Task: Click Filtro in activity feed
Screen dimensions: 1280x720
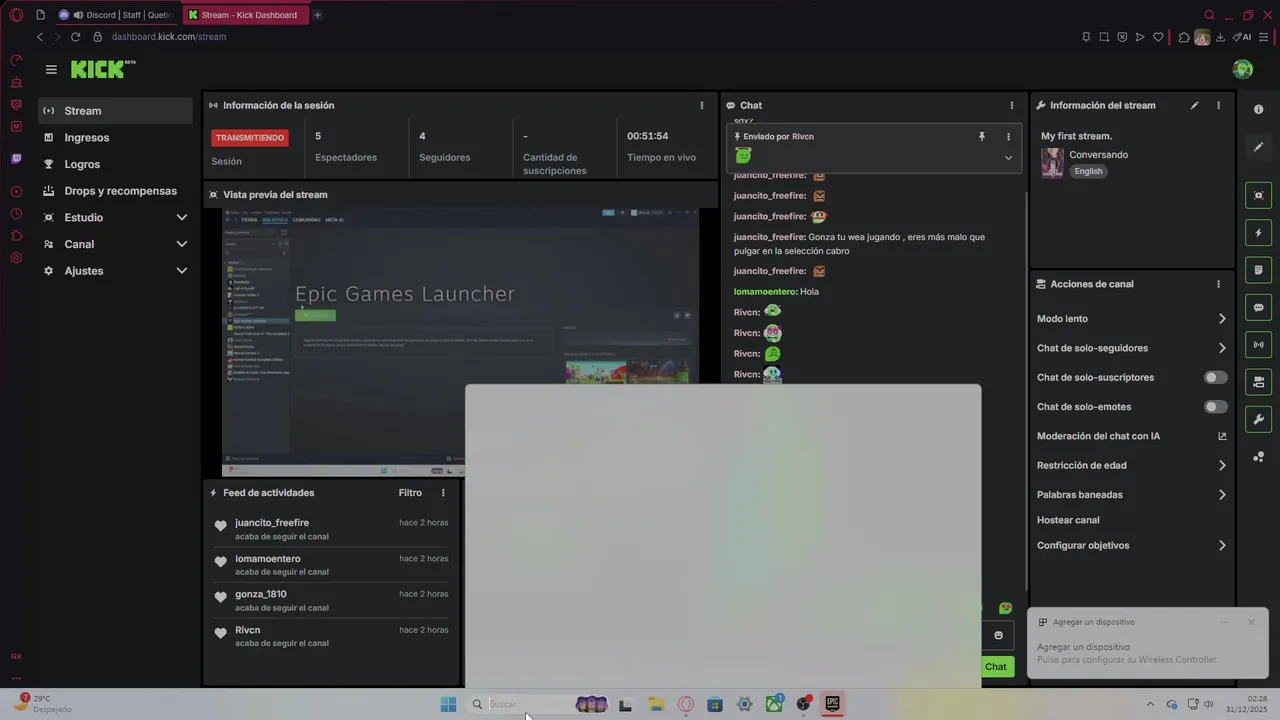Action: [410, 493]
